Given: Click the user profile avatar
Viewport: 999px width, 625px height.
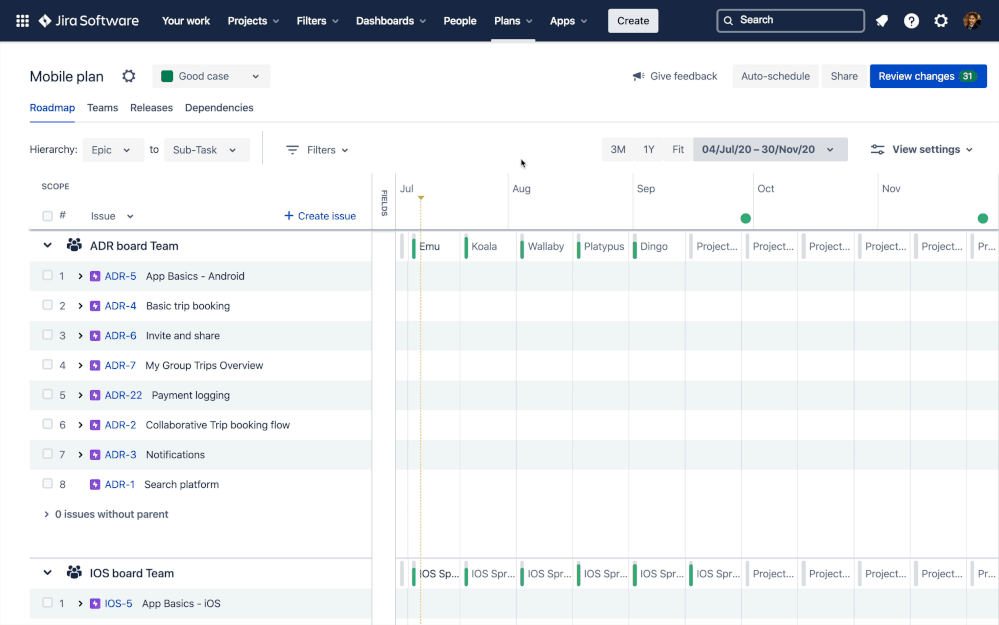Looking at the screenshot, I should tap(972, 21).
